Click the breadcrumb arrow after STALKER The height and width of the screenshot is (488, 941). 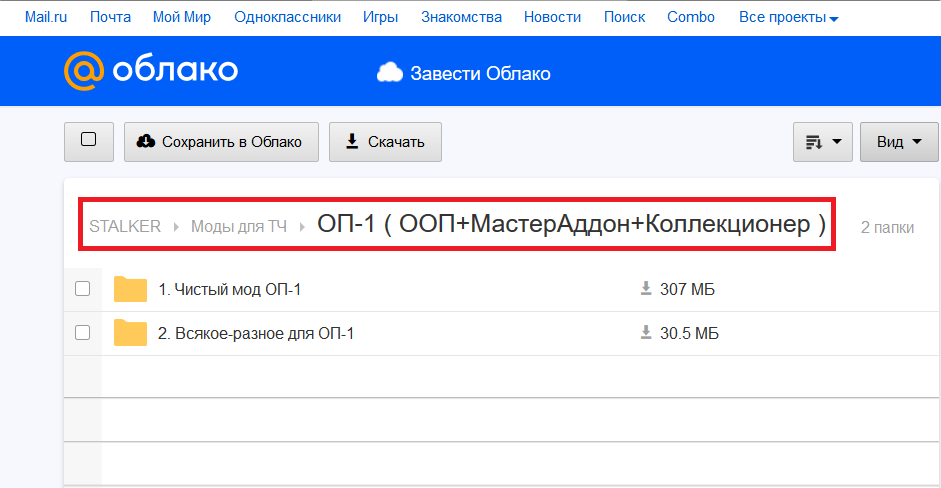[176, 227]
